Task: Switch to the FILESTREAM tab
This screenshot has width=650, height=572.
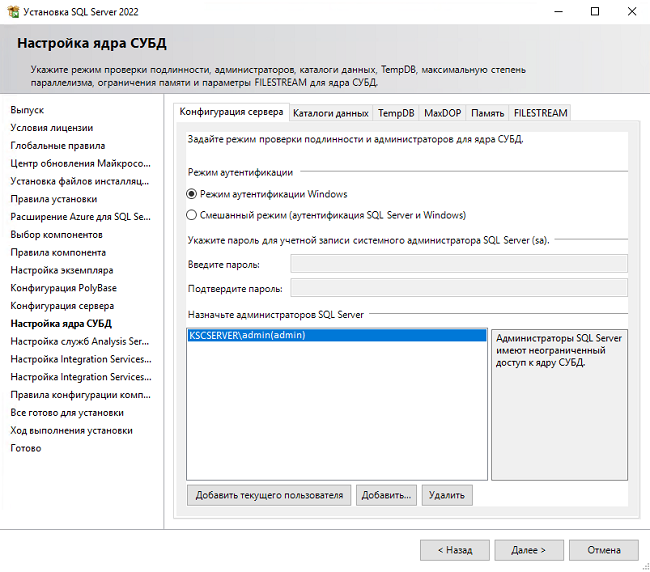Action: (x=540, y=113)
